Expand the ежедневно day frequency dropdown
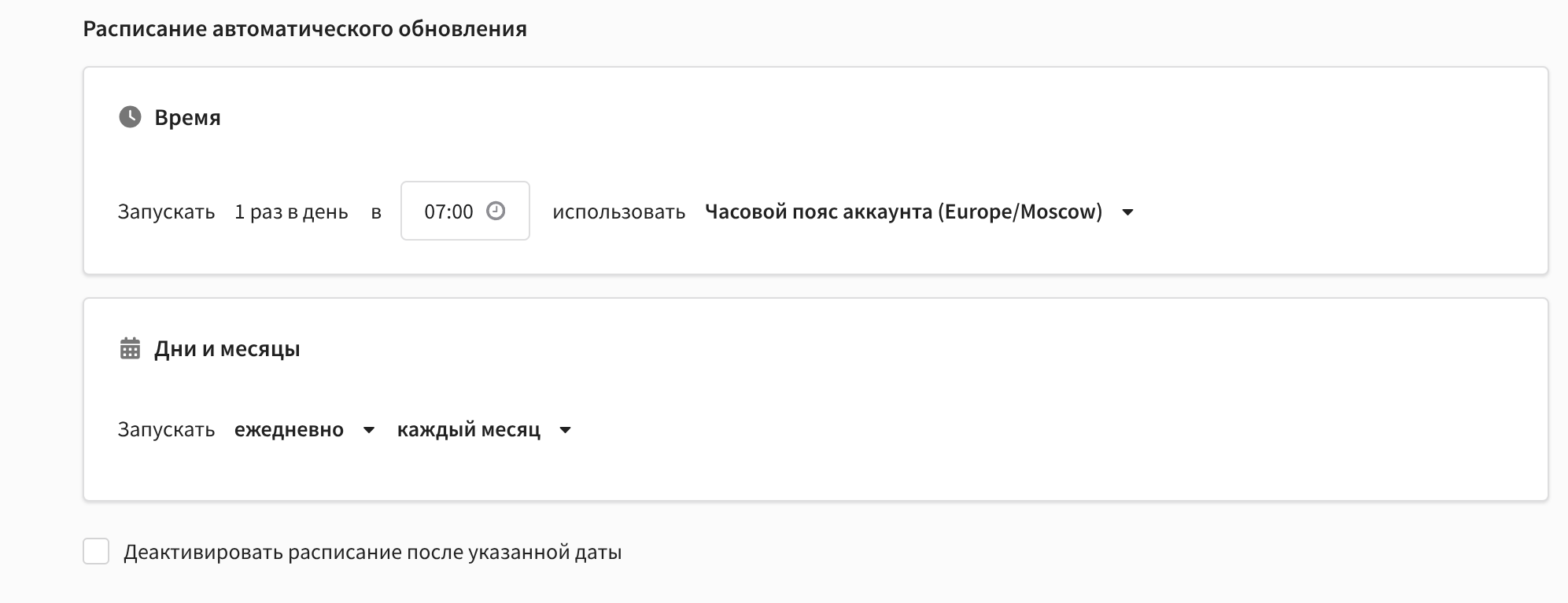The image size is (1568, 603). [x=289, y=429]
